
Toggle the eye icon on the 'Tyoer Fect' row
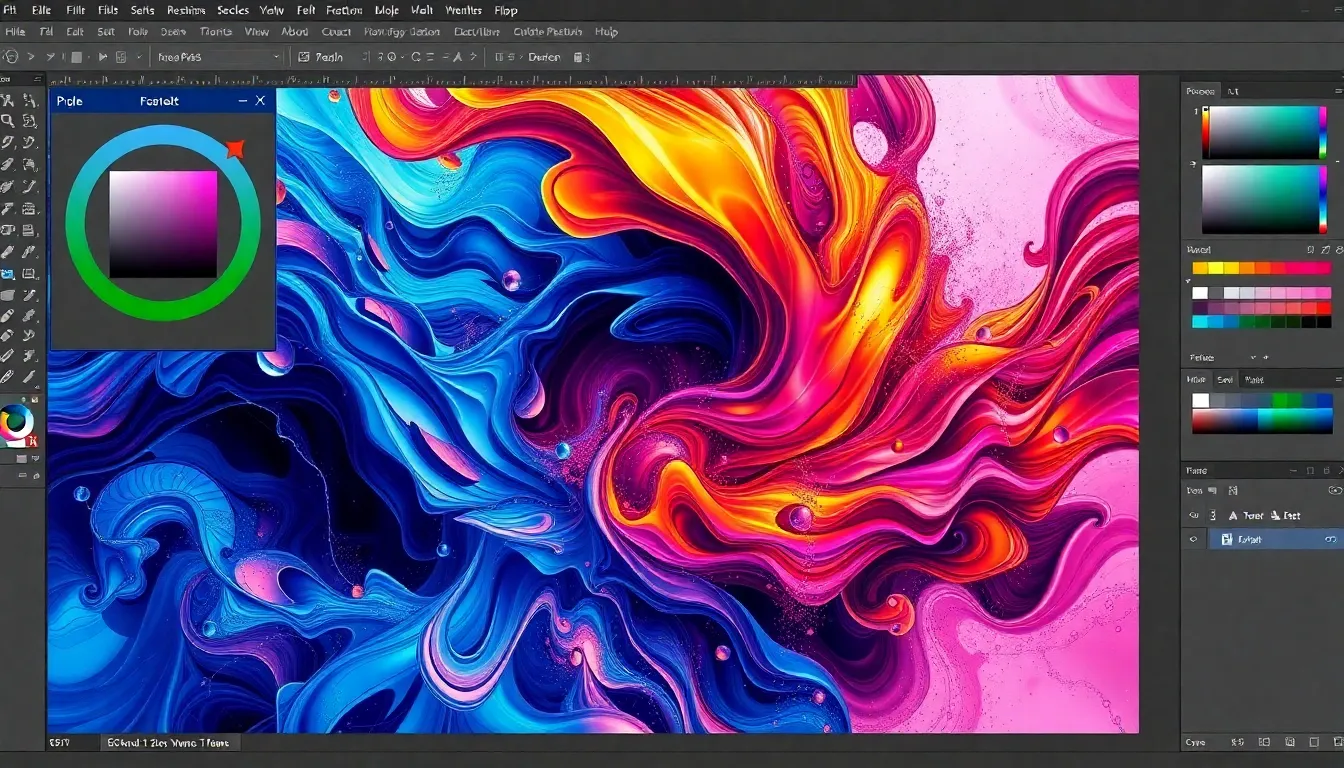tap(1192, 516)
